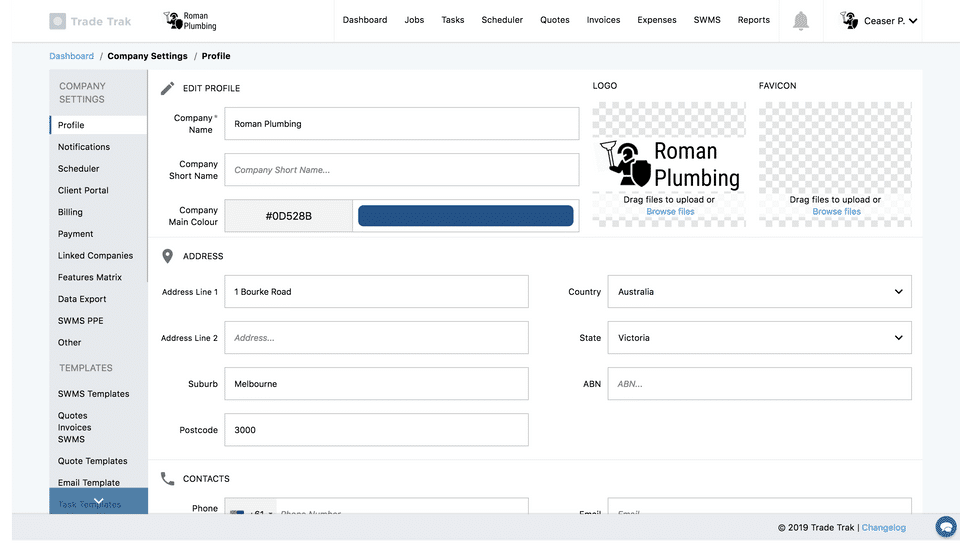
Task: Expand the Ceaser P. user menu
Action: [913, 21]
